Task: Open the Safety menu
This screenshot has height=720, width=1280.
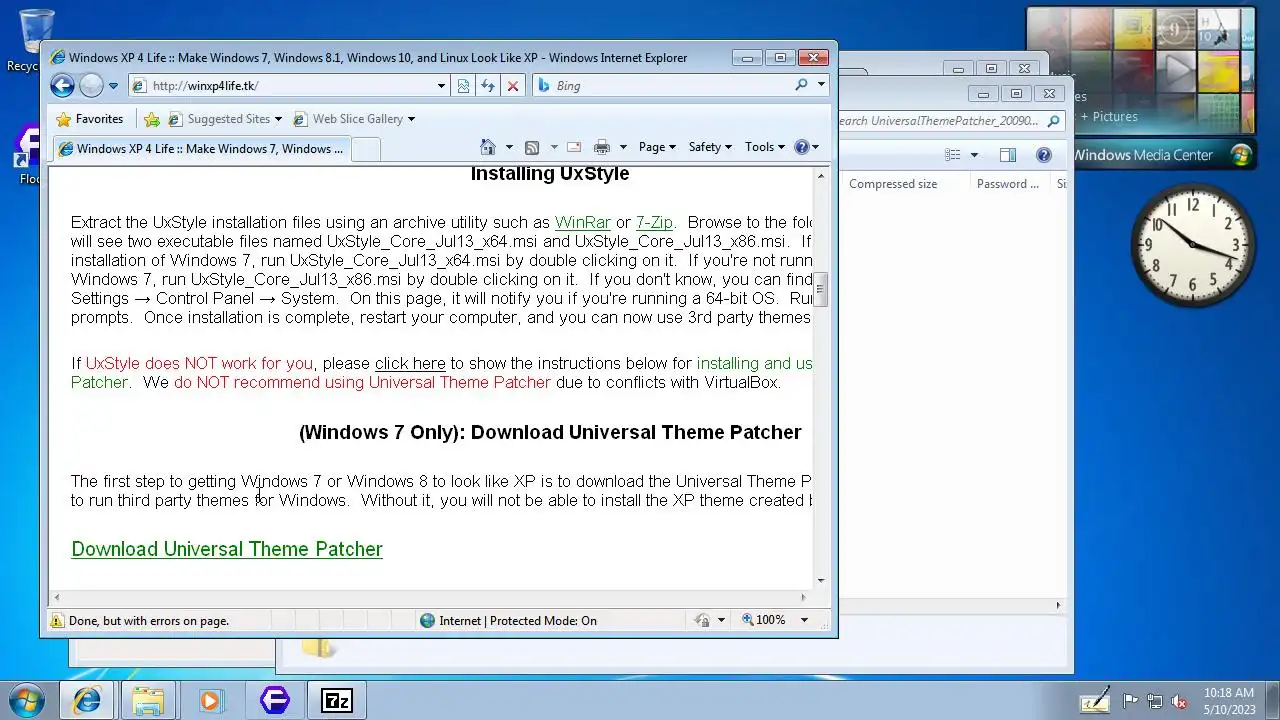Action: pos(710,147)
